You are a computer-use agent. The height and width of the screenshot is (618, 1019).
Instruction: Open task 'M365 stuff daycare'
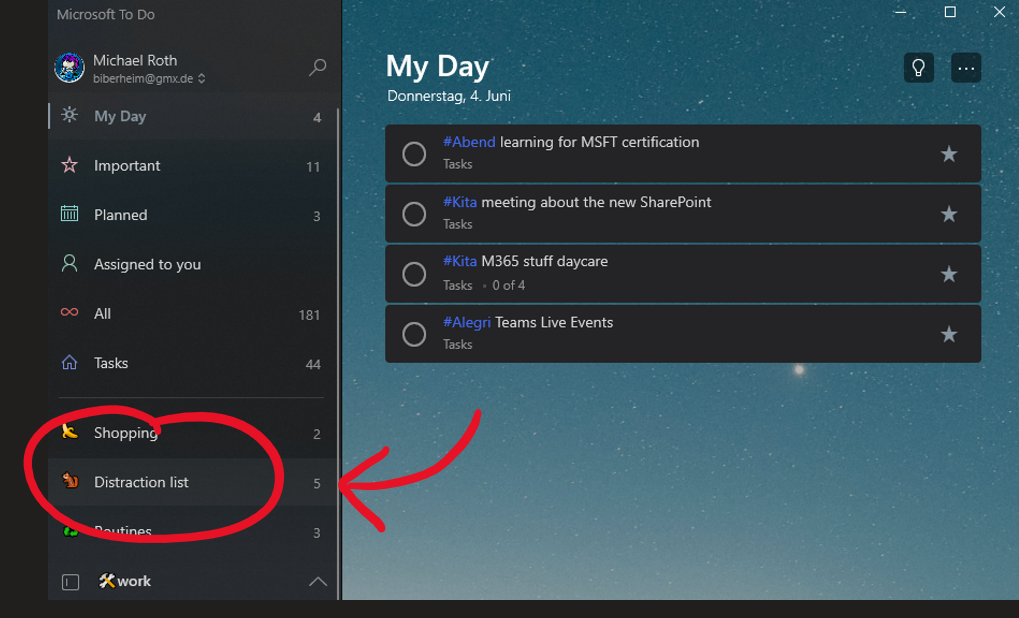pos(683,274)
